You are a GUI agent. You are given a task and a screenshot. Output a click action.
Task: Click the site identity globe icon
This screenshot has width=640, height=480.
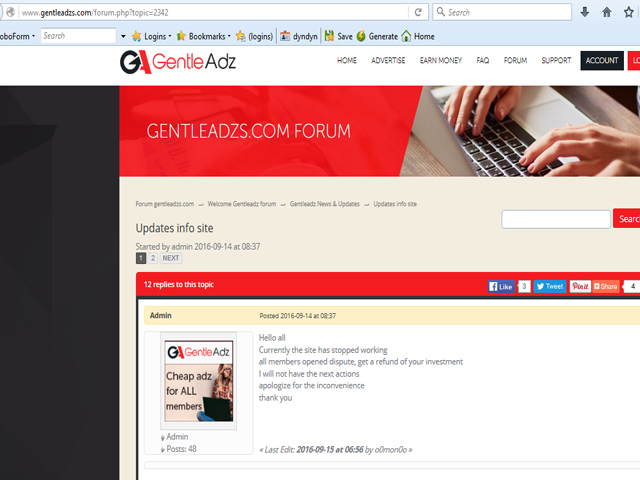coord(10,12)
